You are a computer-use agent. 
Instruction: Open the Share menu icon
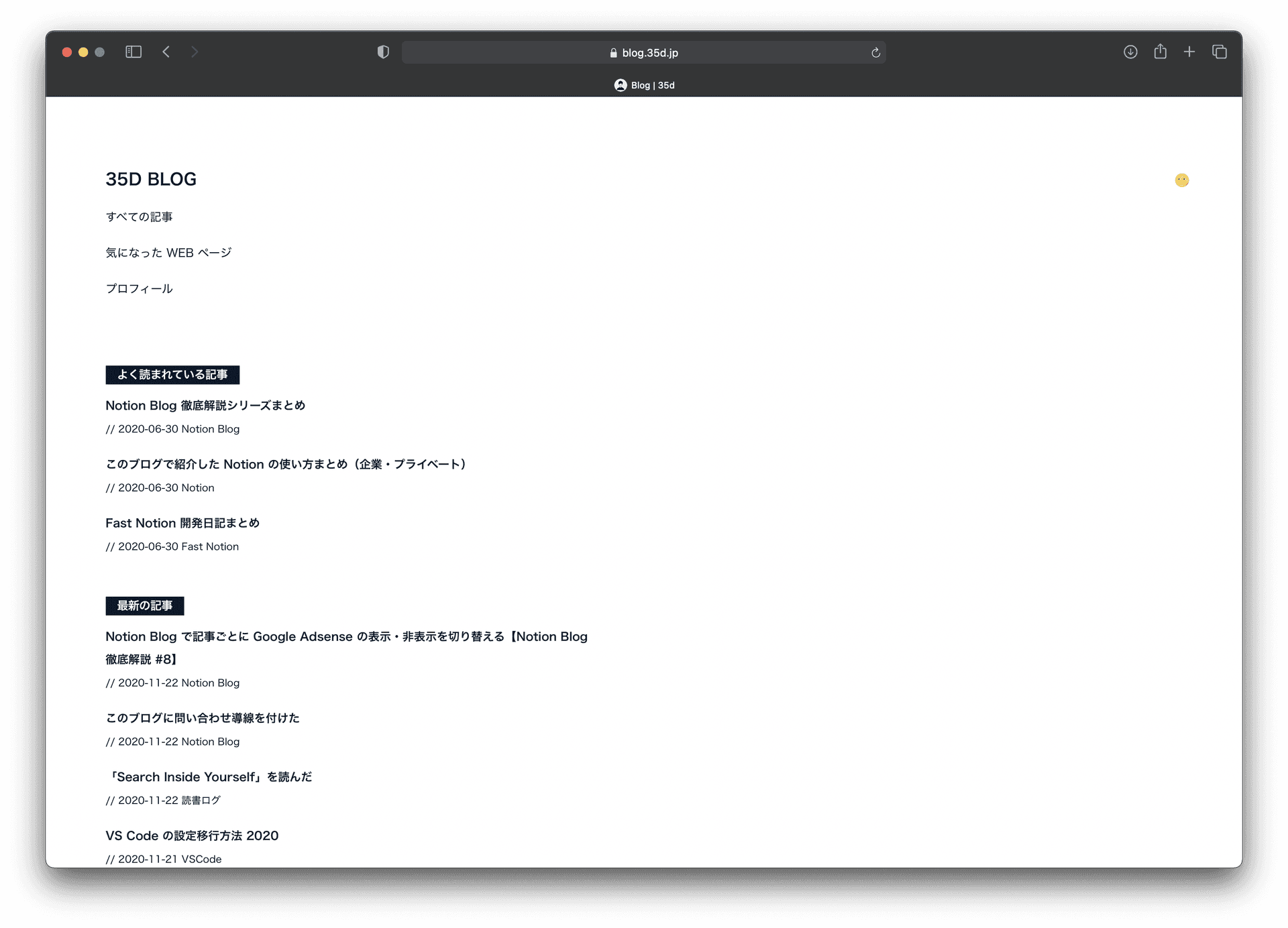tap(1160, 51)
